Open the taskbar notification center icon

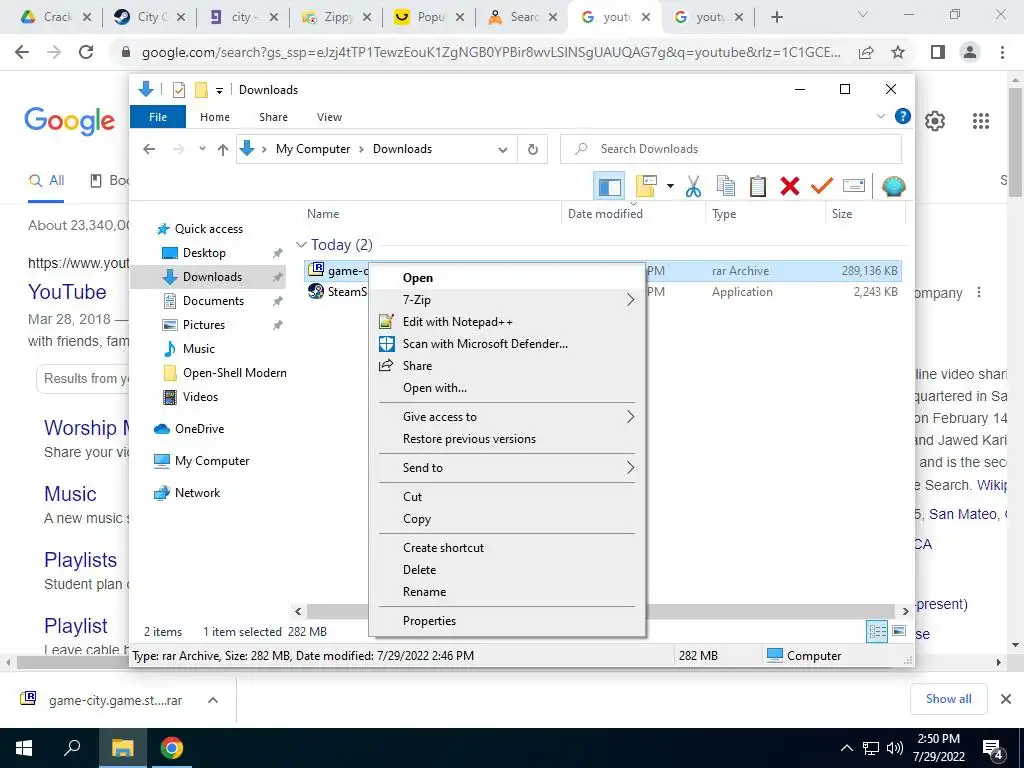[x=993, y=748]
